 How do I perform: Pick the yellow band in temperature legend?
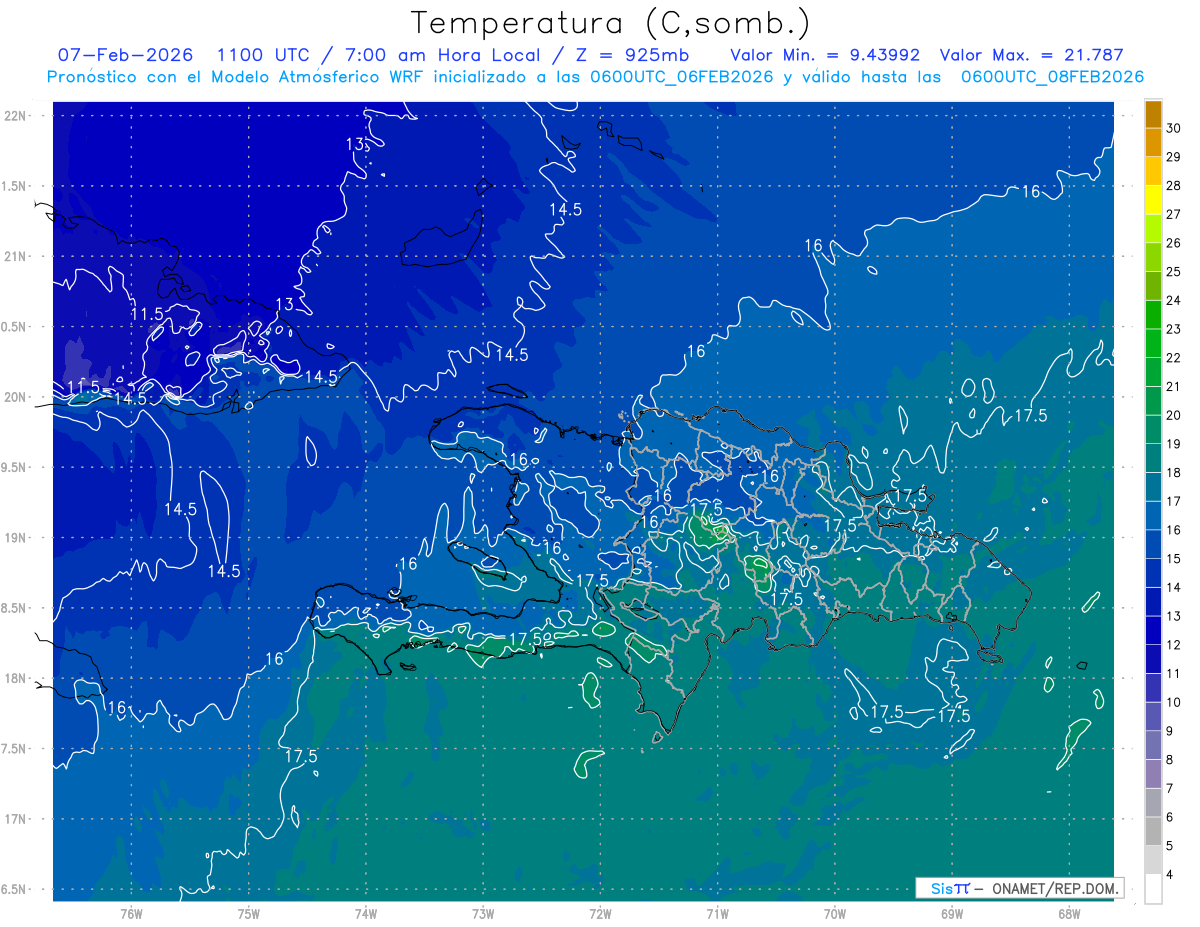coord(1153,198)
